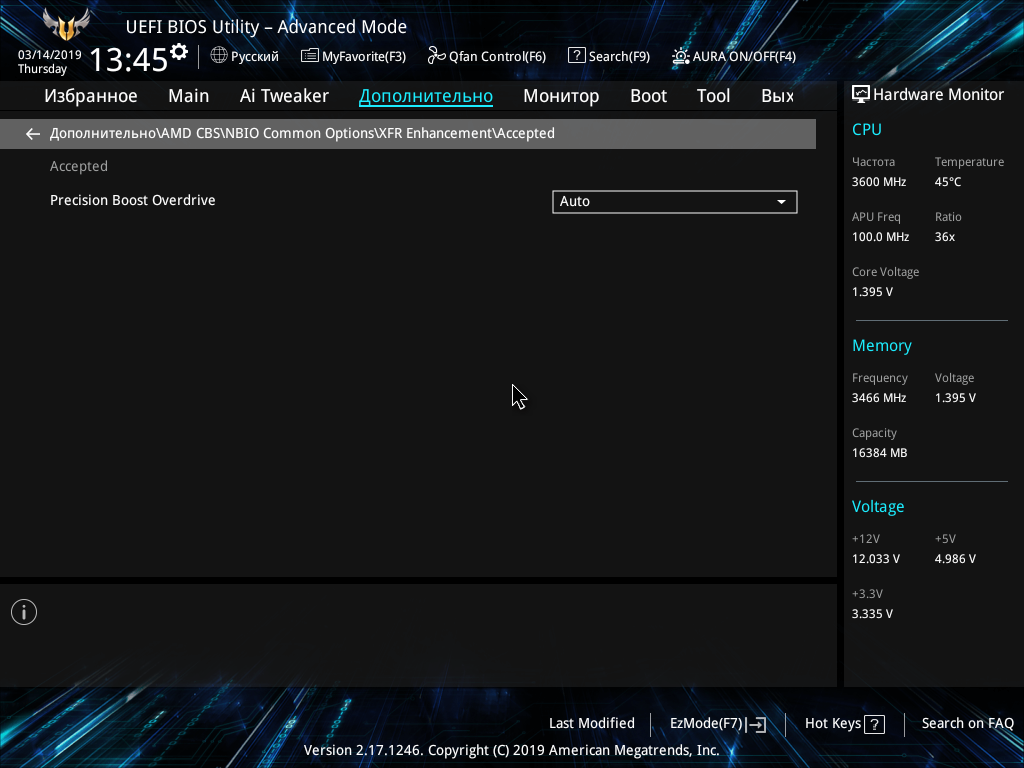Screen dimensions: 1024x768
Task: Click the Qfan Control fan icon
Action: click(x=436, y=56)
